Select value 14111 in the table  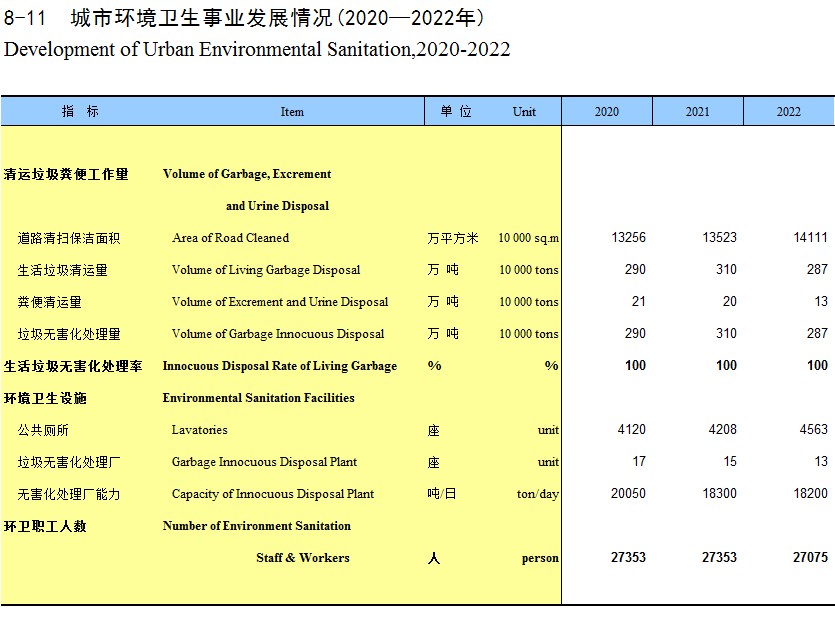pos(811,238)
